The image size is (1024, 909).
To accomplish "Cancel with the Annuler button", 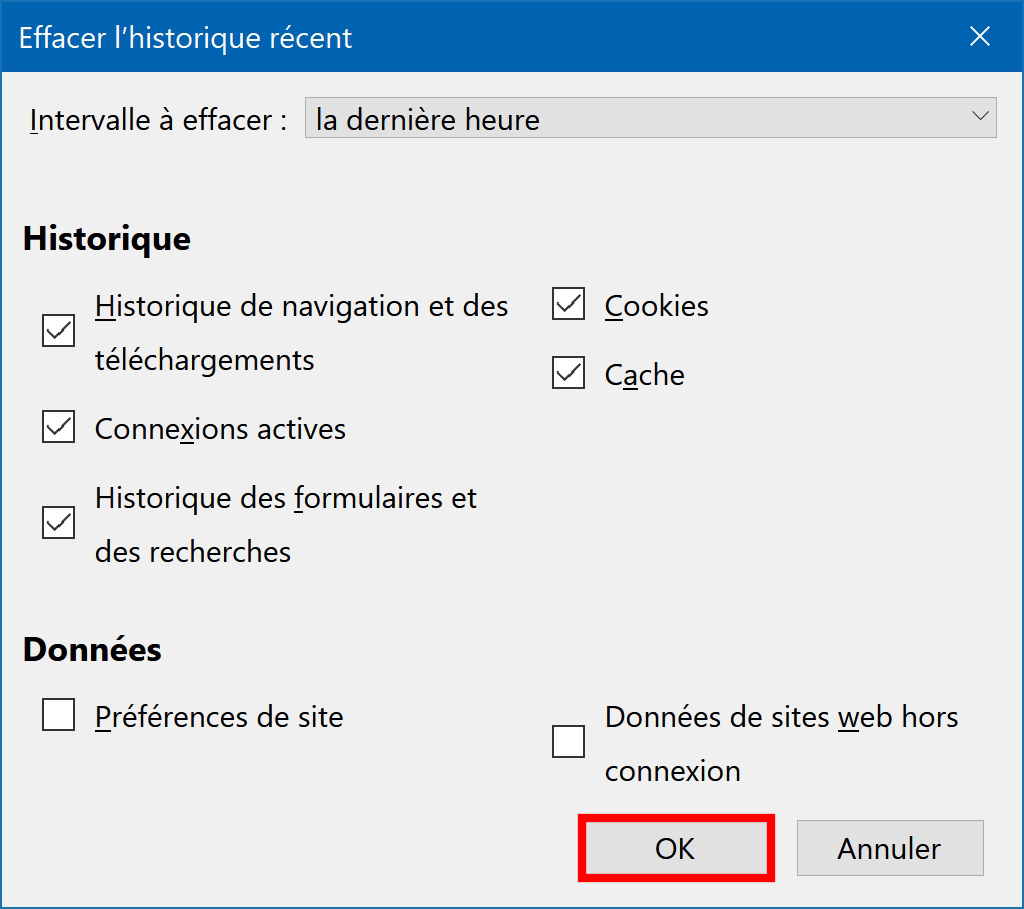I will 890,848.
